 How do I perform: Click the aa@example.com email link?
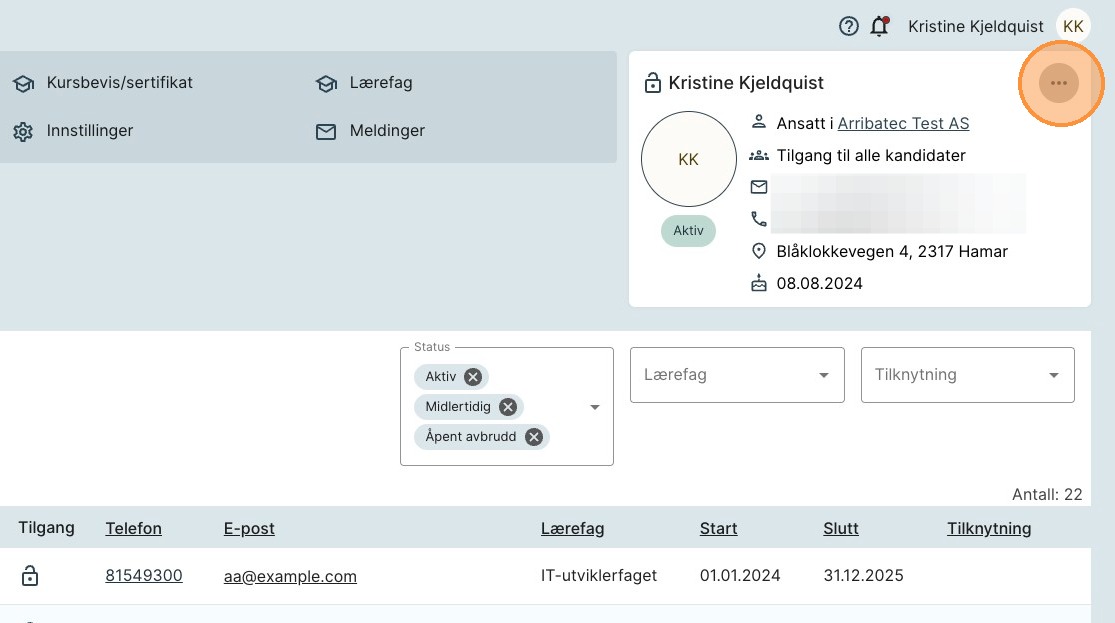[290, 576]
